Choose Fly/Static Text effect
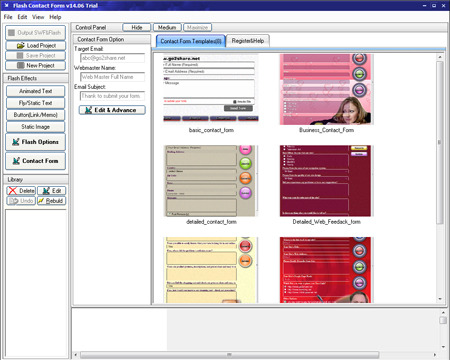The image size is (450, 360). coord(36,103)
